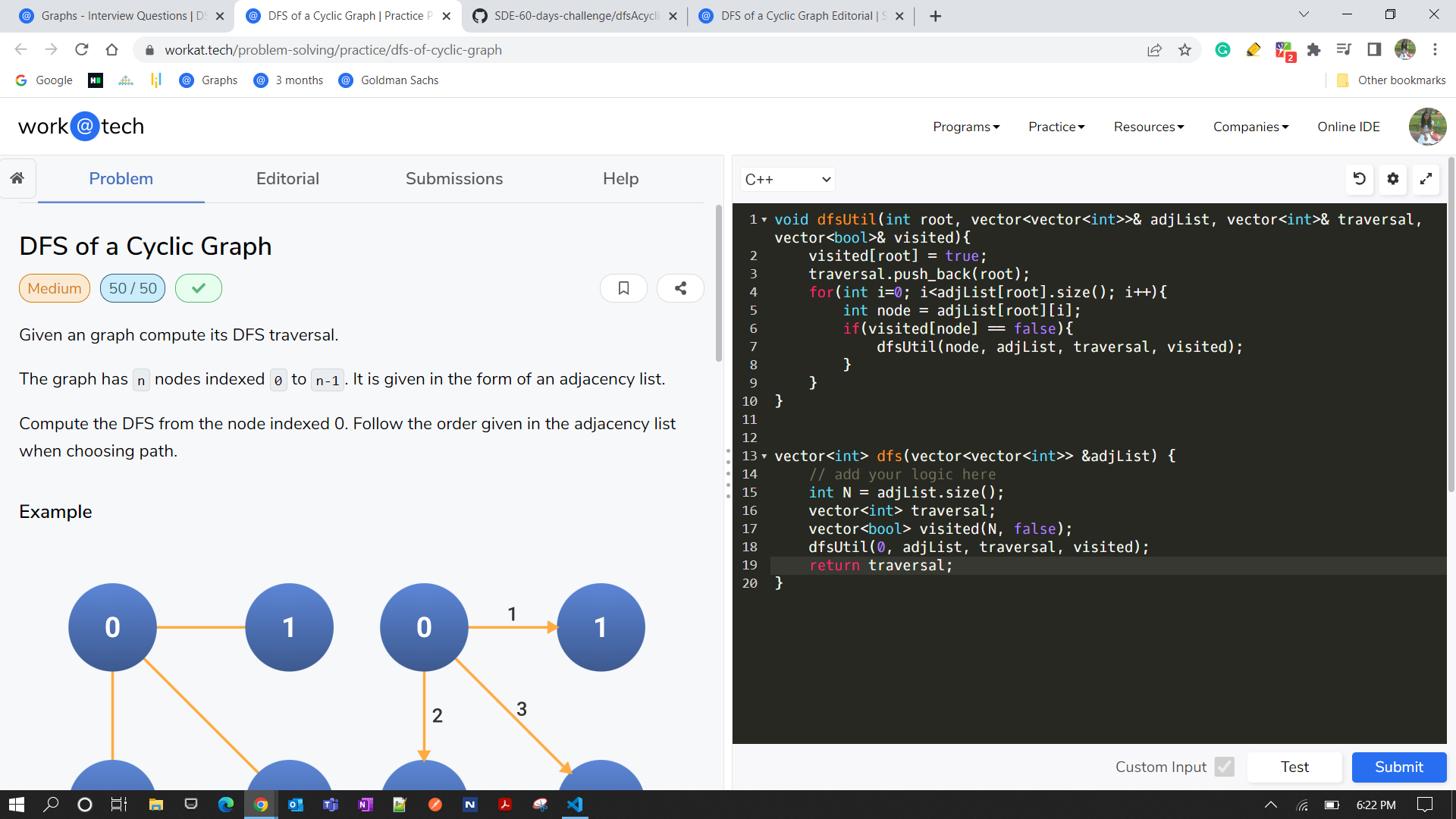Reload the page in the browser
Viewport: 1456px width, 819px height.
(82, 50)
